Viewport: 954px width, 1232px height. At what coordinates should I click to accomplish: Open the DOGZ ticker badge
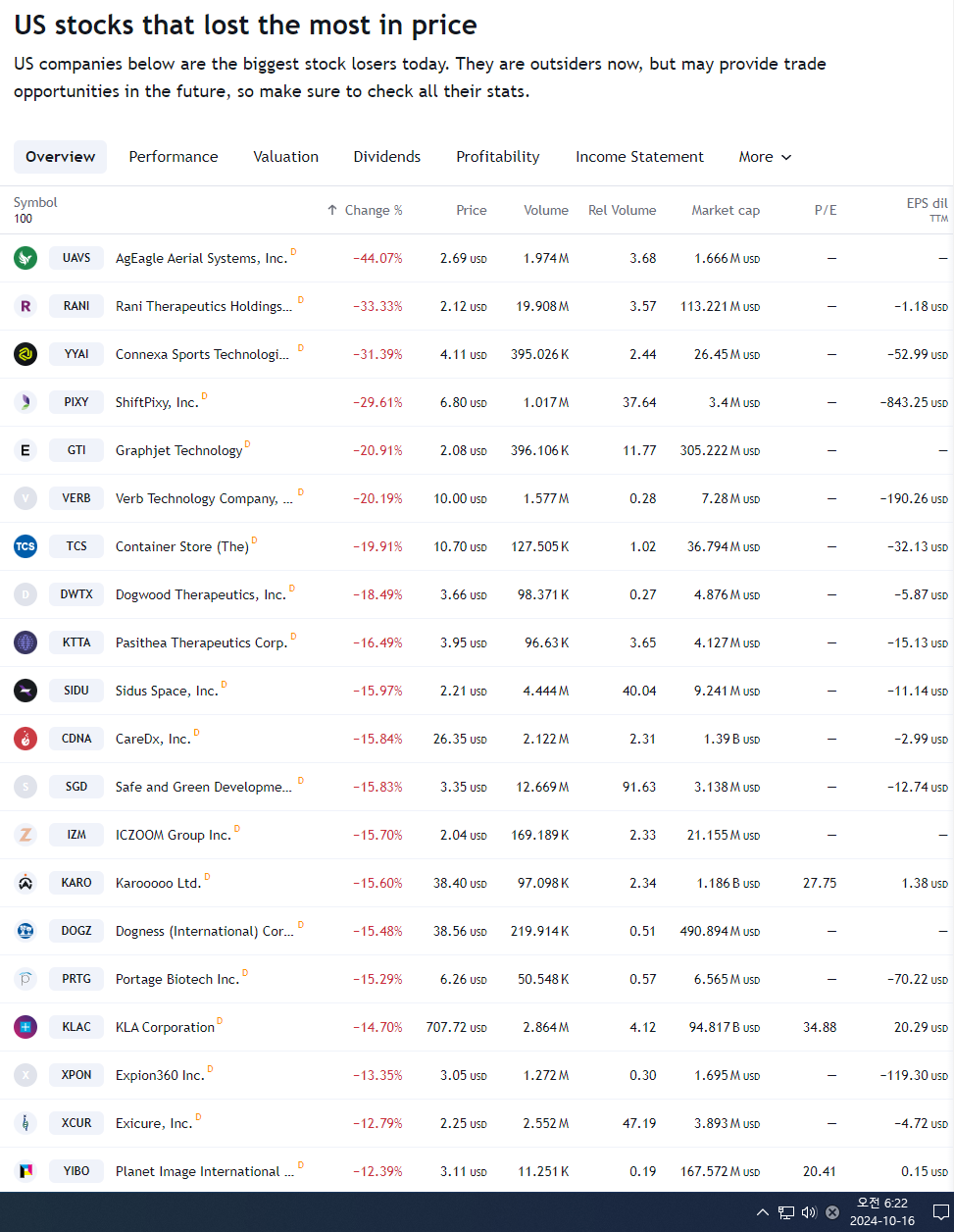pyautogui.click(x=76, y=931)
